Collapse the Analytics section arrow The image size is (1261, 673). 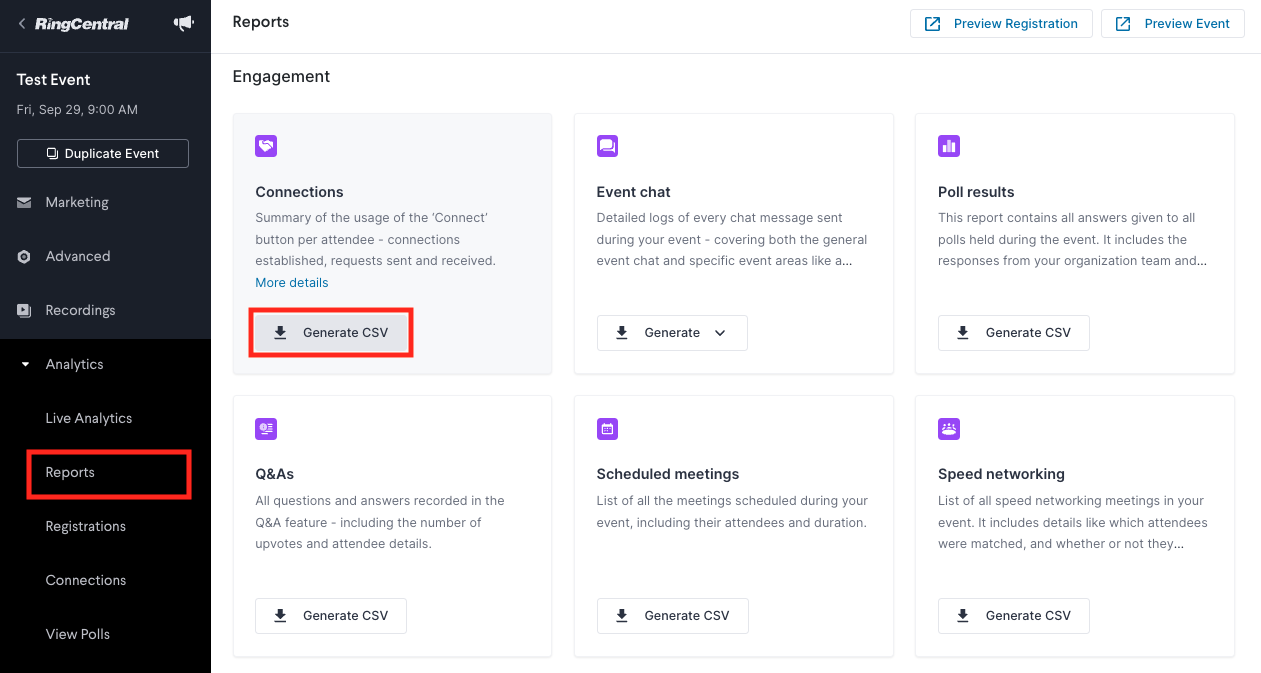25,365
